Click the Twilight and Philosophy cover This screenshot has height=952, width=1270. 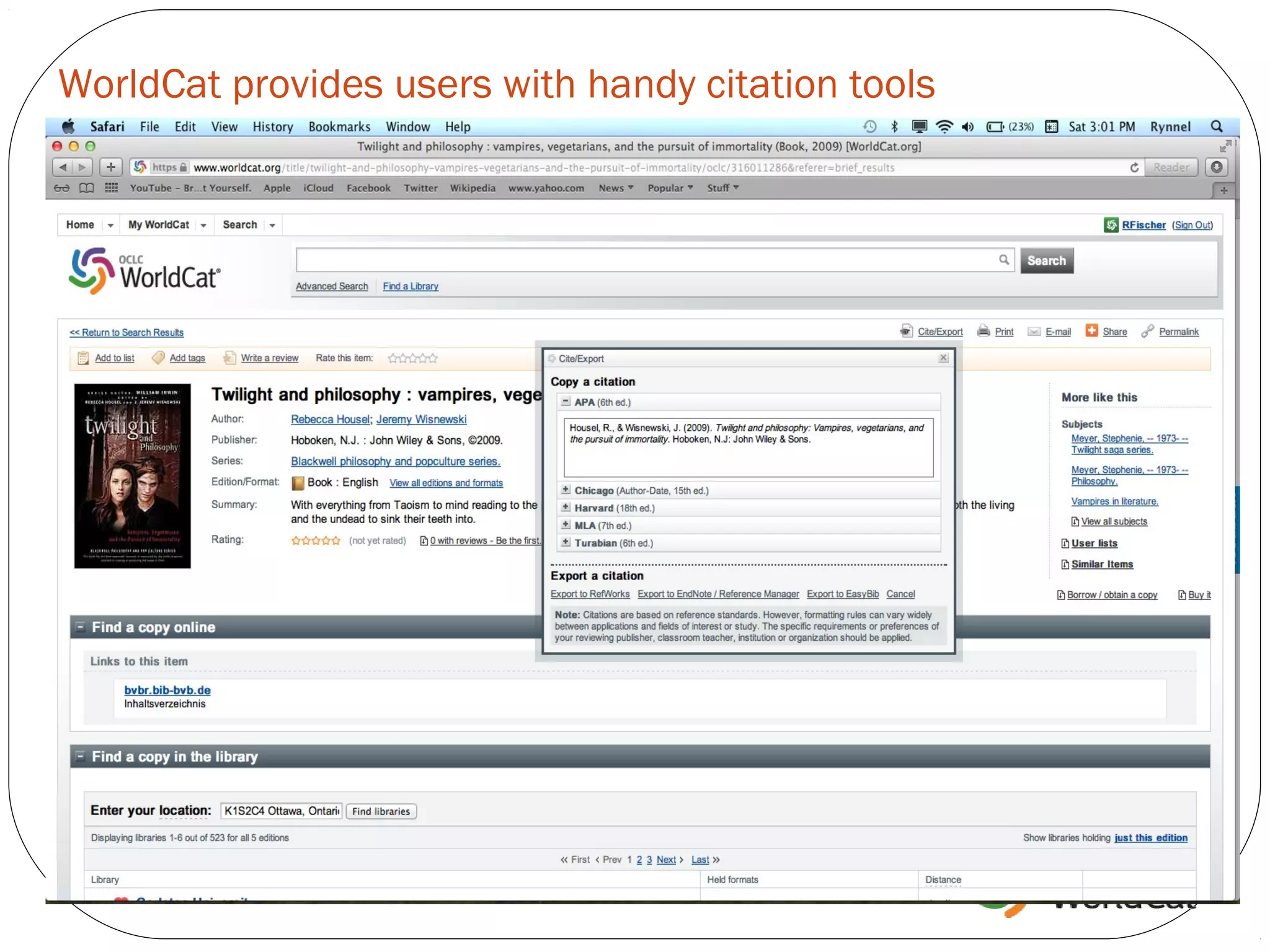[132, 476]
